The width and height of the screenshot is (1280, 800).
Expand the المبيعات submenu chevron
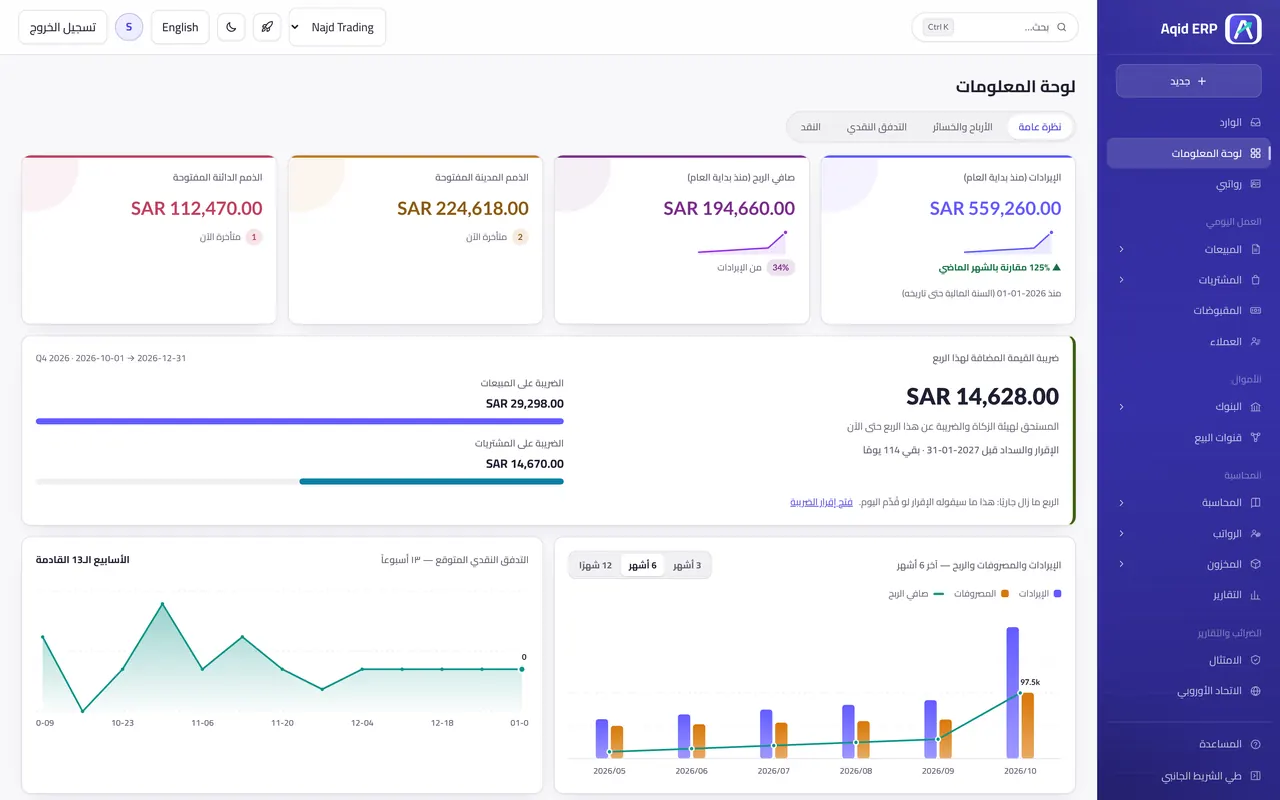coord(1121,249)
